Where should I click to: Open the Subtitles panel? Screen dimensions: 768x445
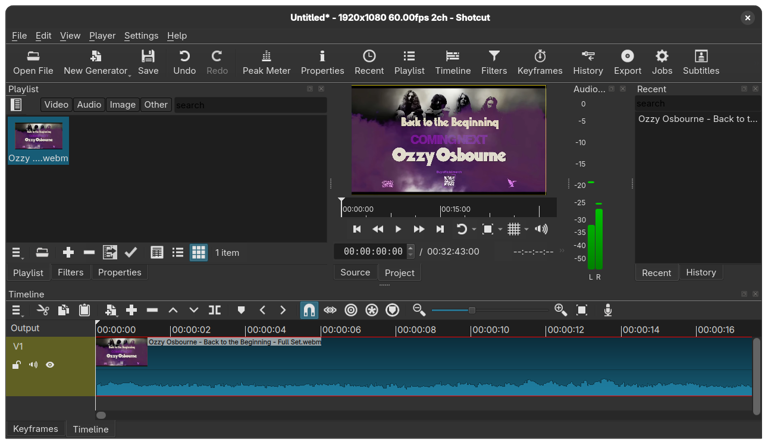pos(700,62)
